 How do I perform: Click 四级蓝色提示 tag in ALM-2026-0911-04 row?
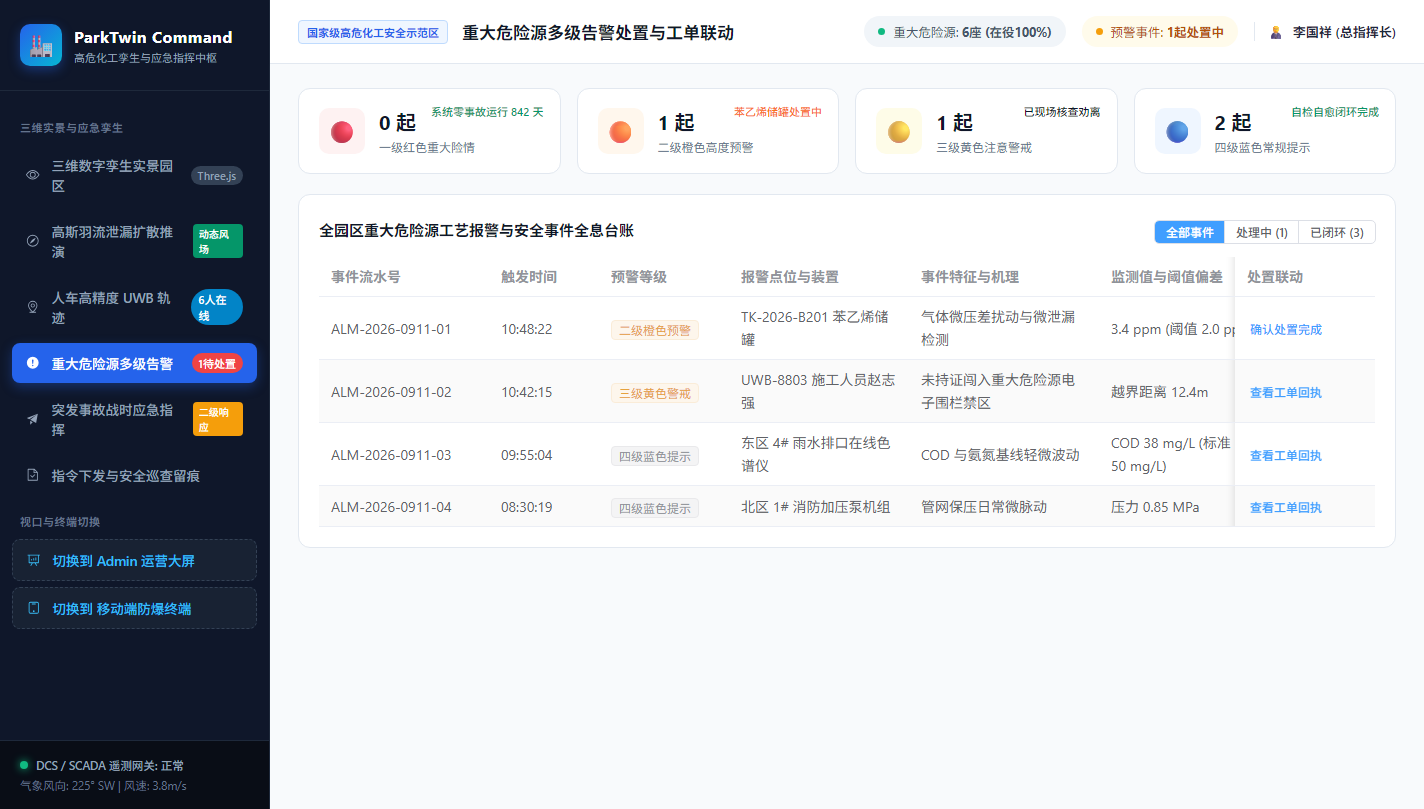tap(655, 508)
